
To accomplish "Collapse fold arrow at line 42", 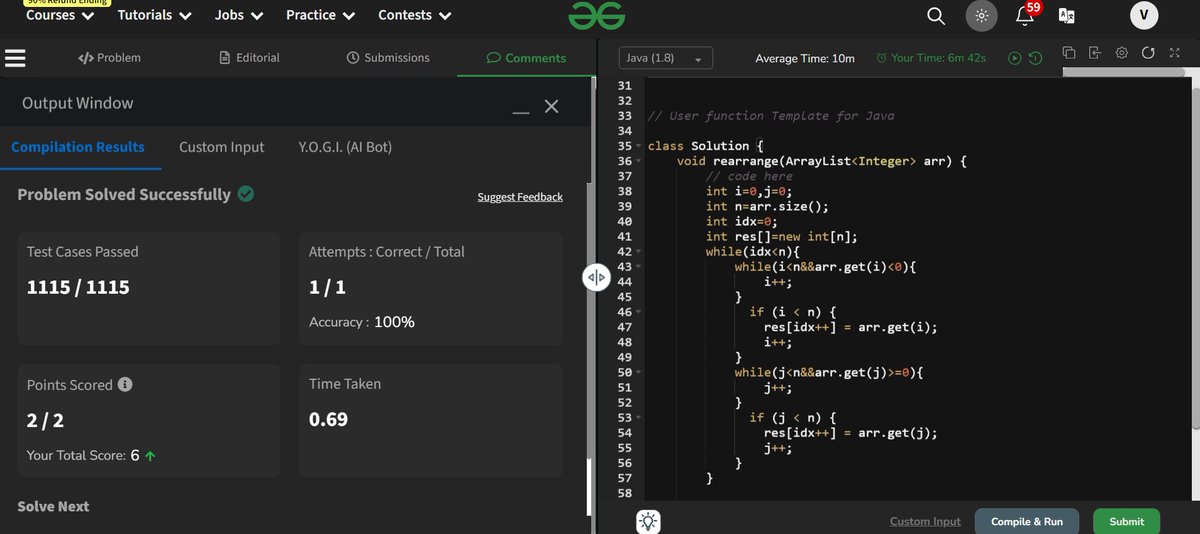I will click(638, 252).
